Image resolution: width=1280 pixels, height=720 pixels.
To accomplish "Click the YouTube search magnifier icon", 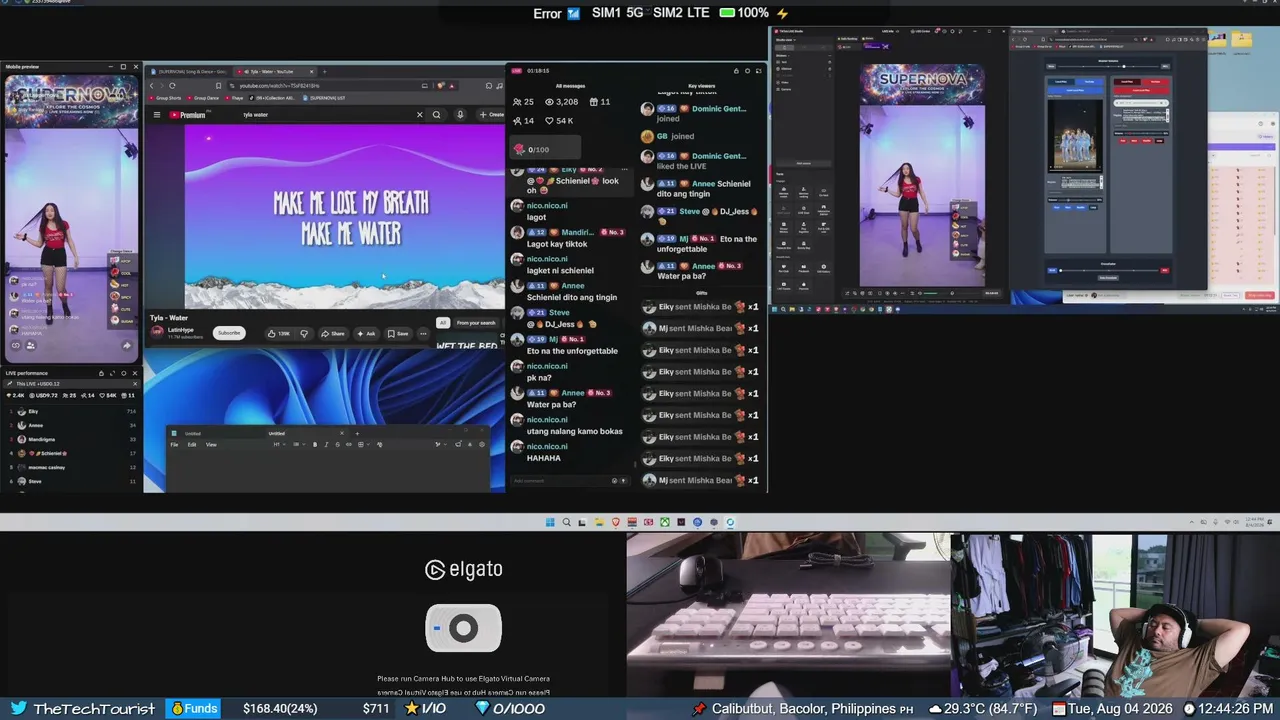I will (x=436, y=115).
